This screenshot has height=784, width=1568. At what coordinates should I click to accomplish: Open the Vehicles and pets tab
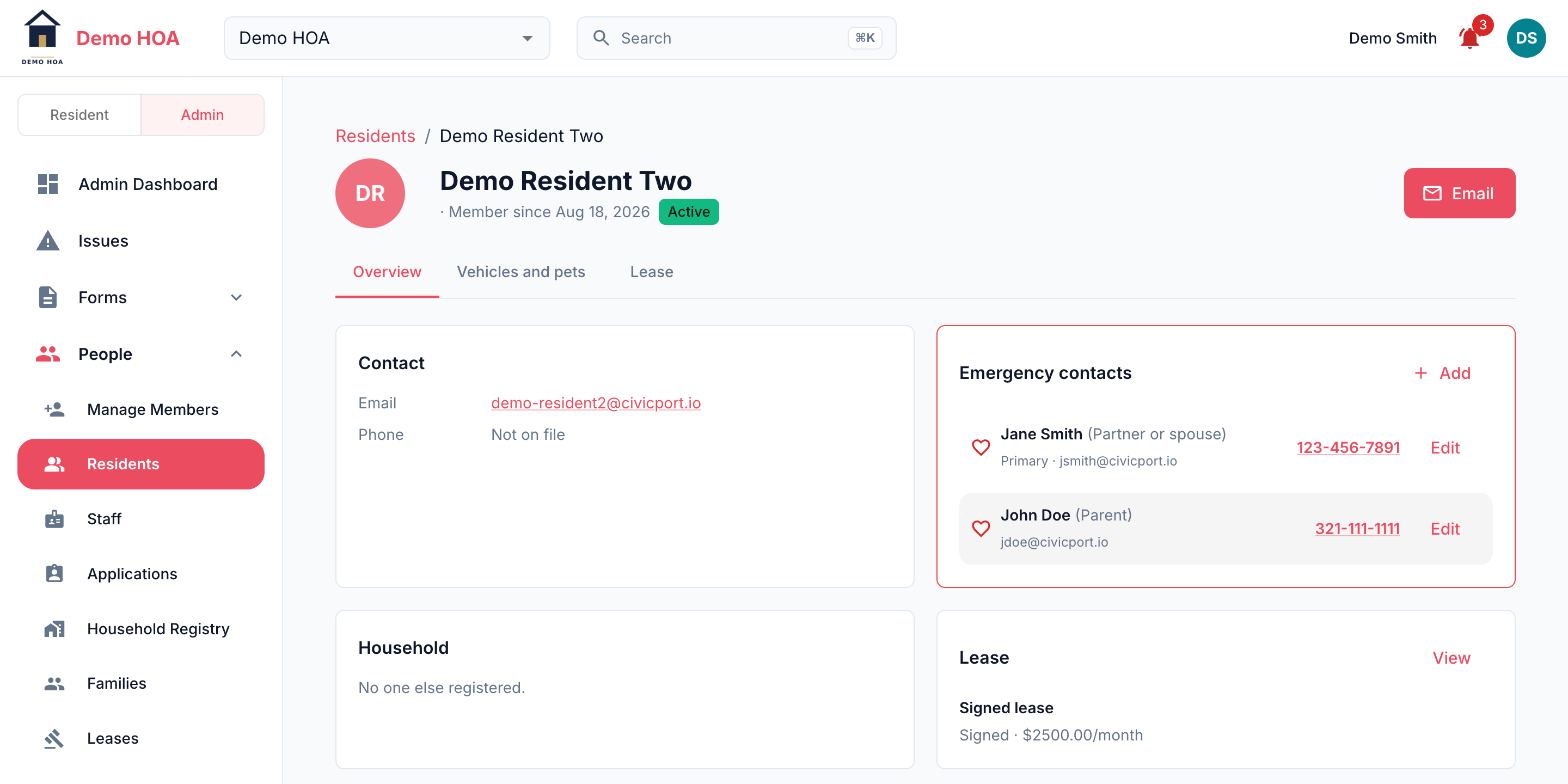521,272
